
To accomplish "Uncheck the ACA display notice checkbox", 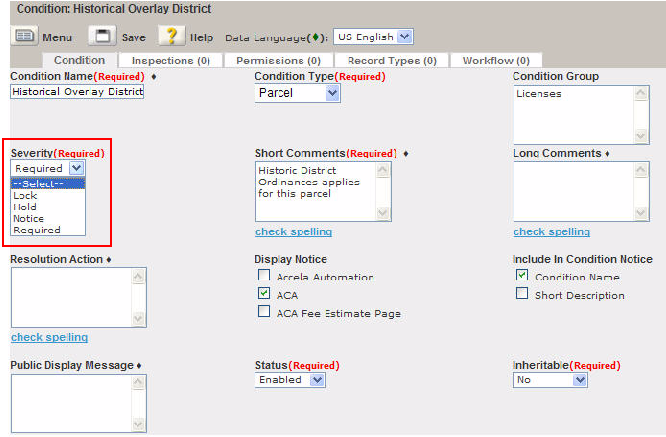I will pyautogui.click(x=264, y=294).
